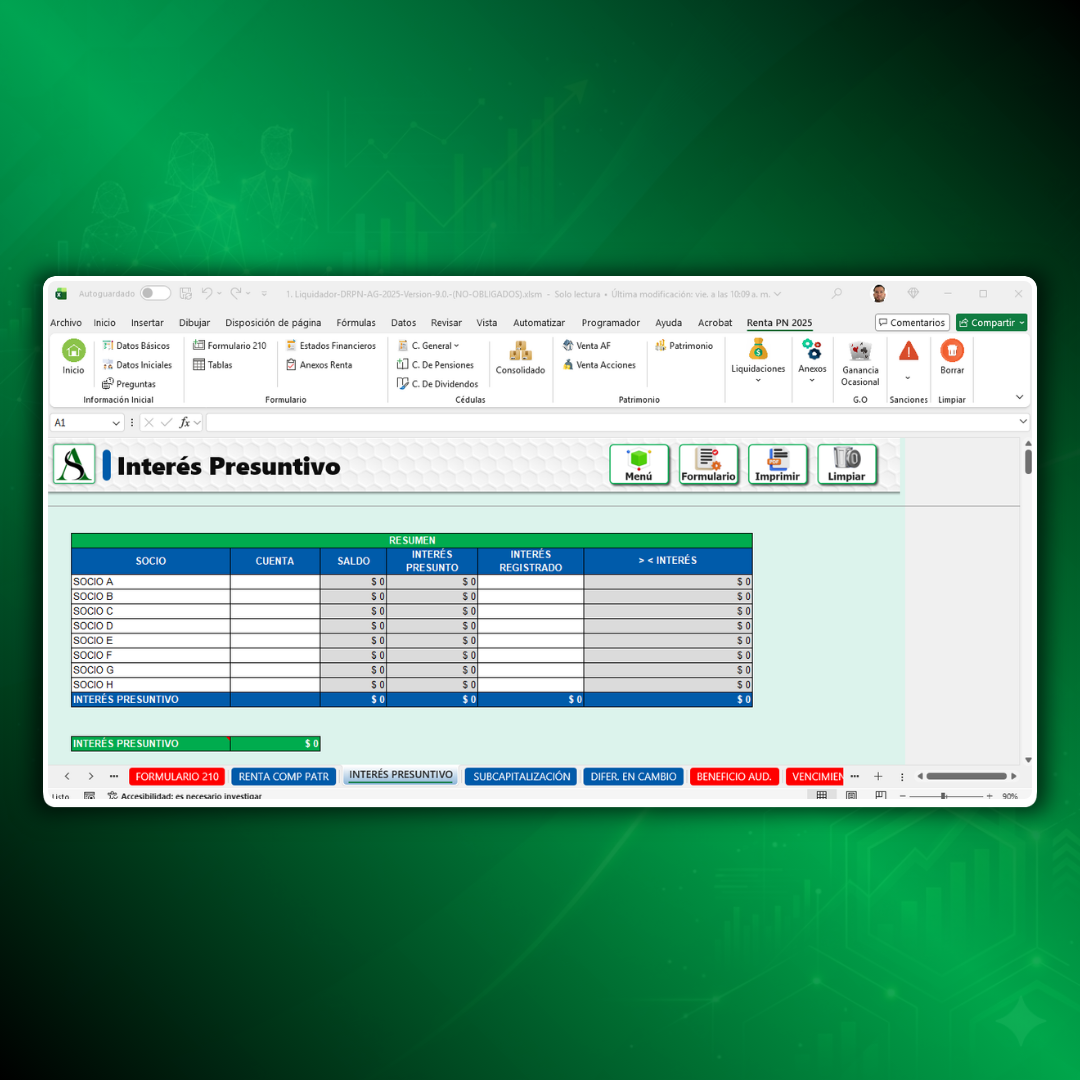Open the Sanciones warning dropdown
The image size is (1080, 1080).
tap(908, 377)
